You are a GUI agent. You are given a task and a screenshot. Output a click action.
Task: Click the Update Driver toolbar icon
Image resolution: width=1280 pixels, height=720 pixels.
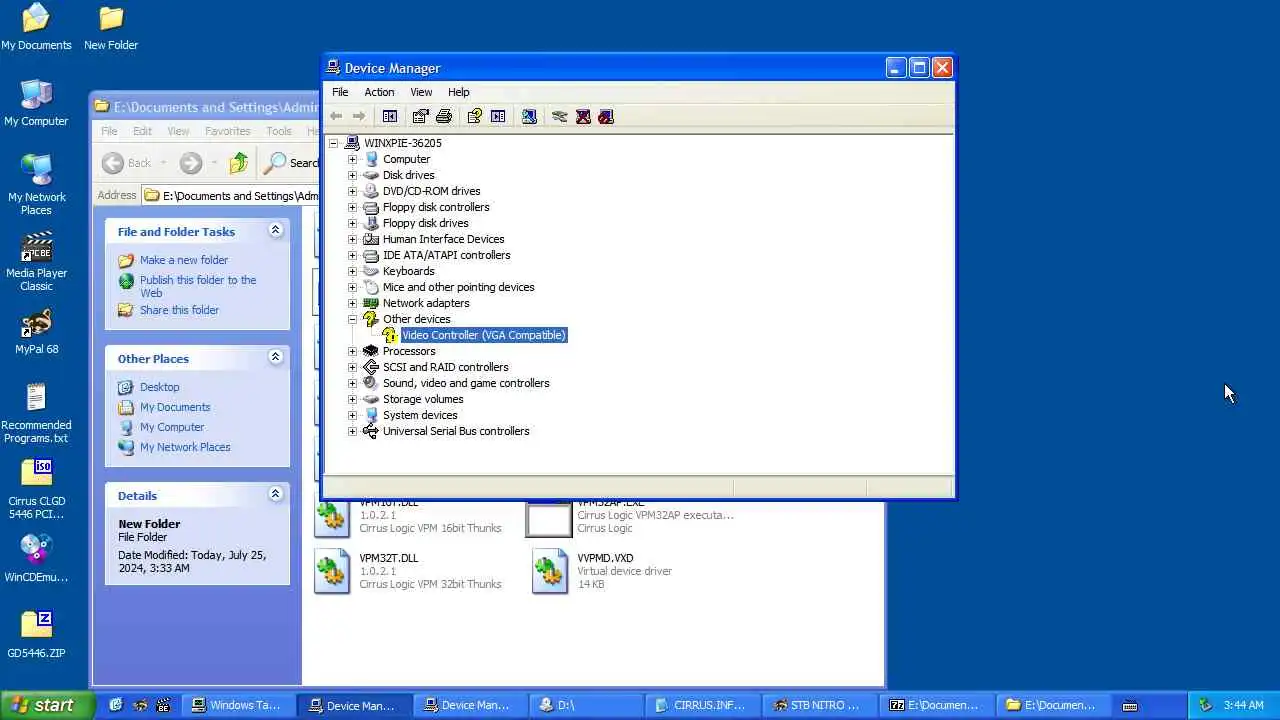(x=560, y=116)
